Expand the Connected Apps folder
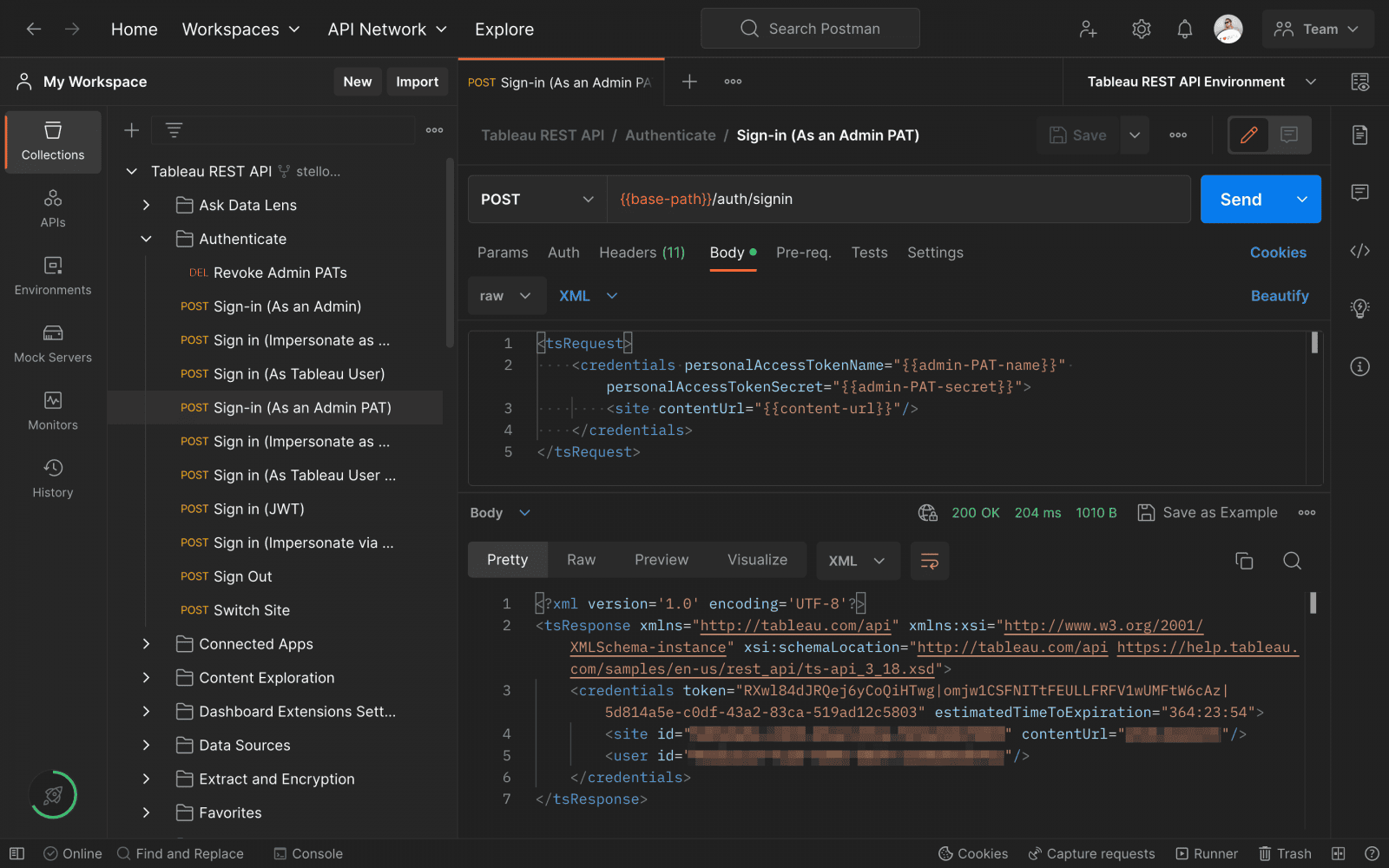This screenshot has width=1389, height=868. [146, 644]
